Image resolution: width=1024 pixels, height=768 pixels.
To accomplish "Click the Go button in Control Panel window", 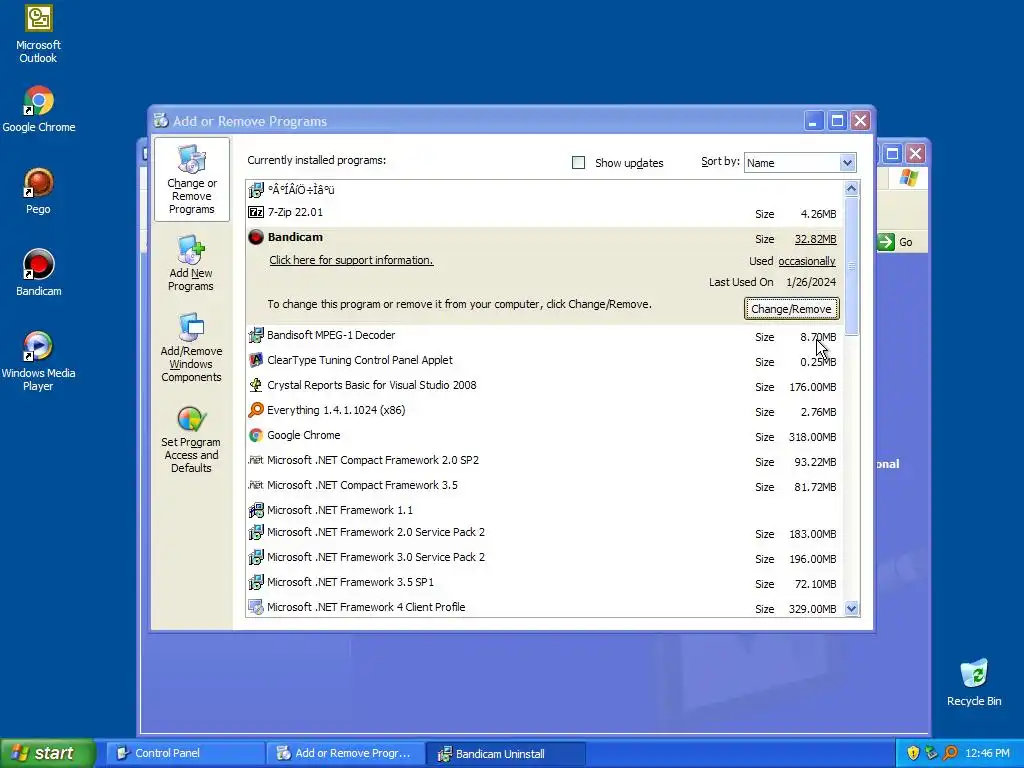I will point(895,242).
